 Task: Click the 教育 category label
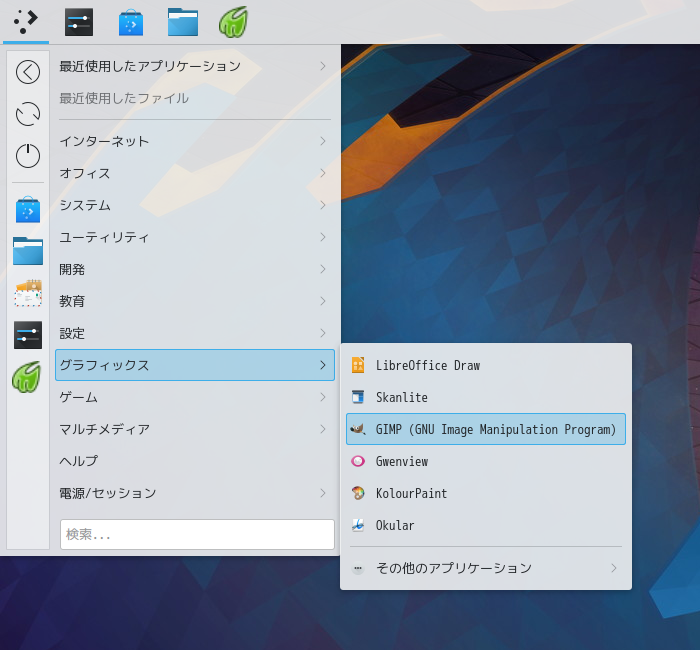(72, 301)
